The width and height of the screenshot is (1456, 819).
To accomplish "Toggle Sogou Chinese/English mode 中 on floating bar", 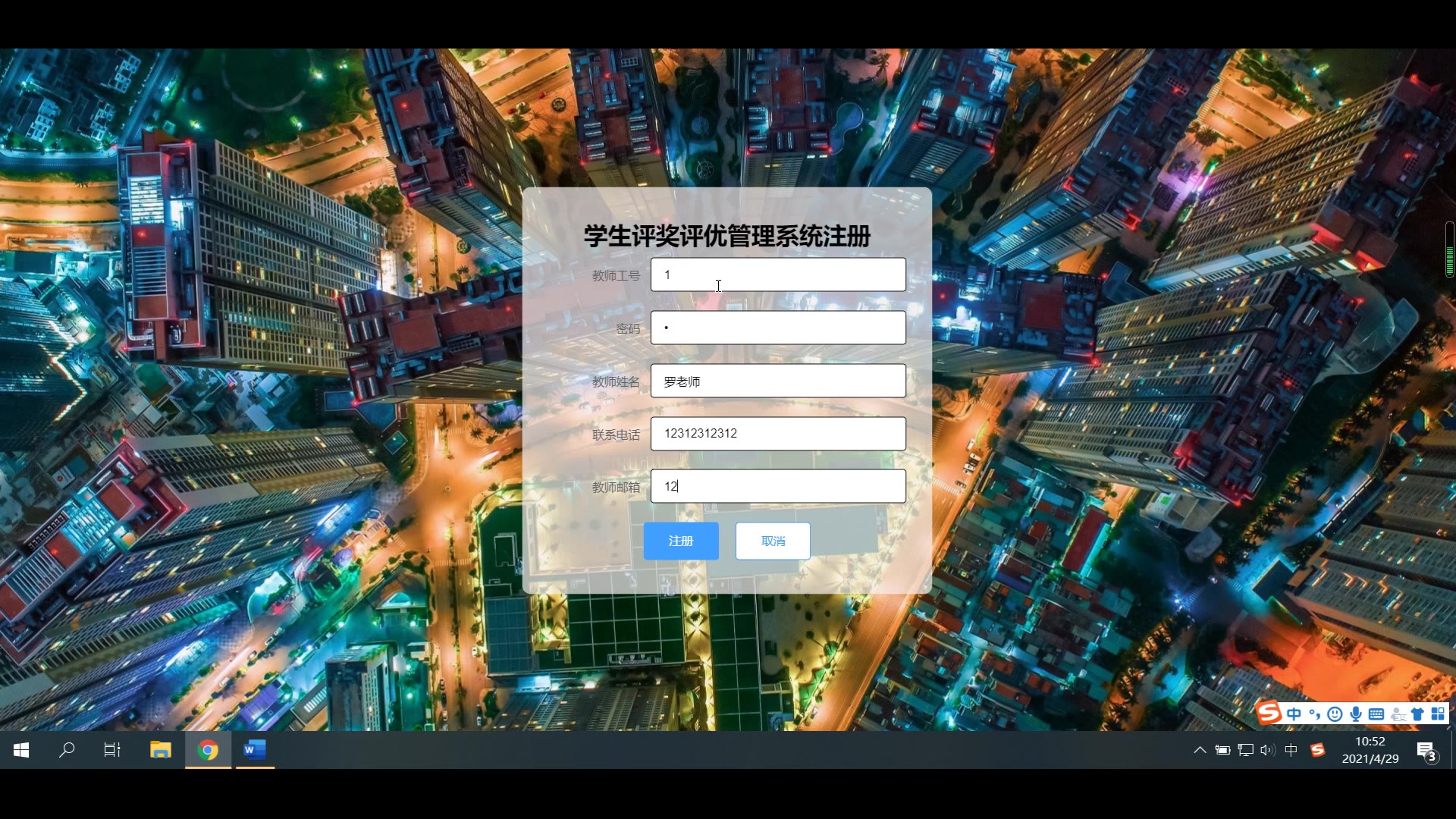I will (x=1294, y=714).
